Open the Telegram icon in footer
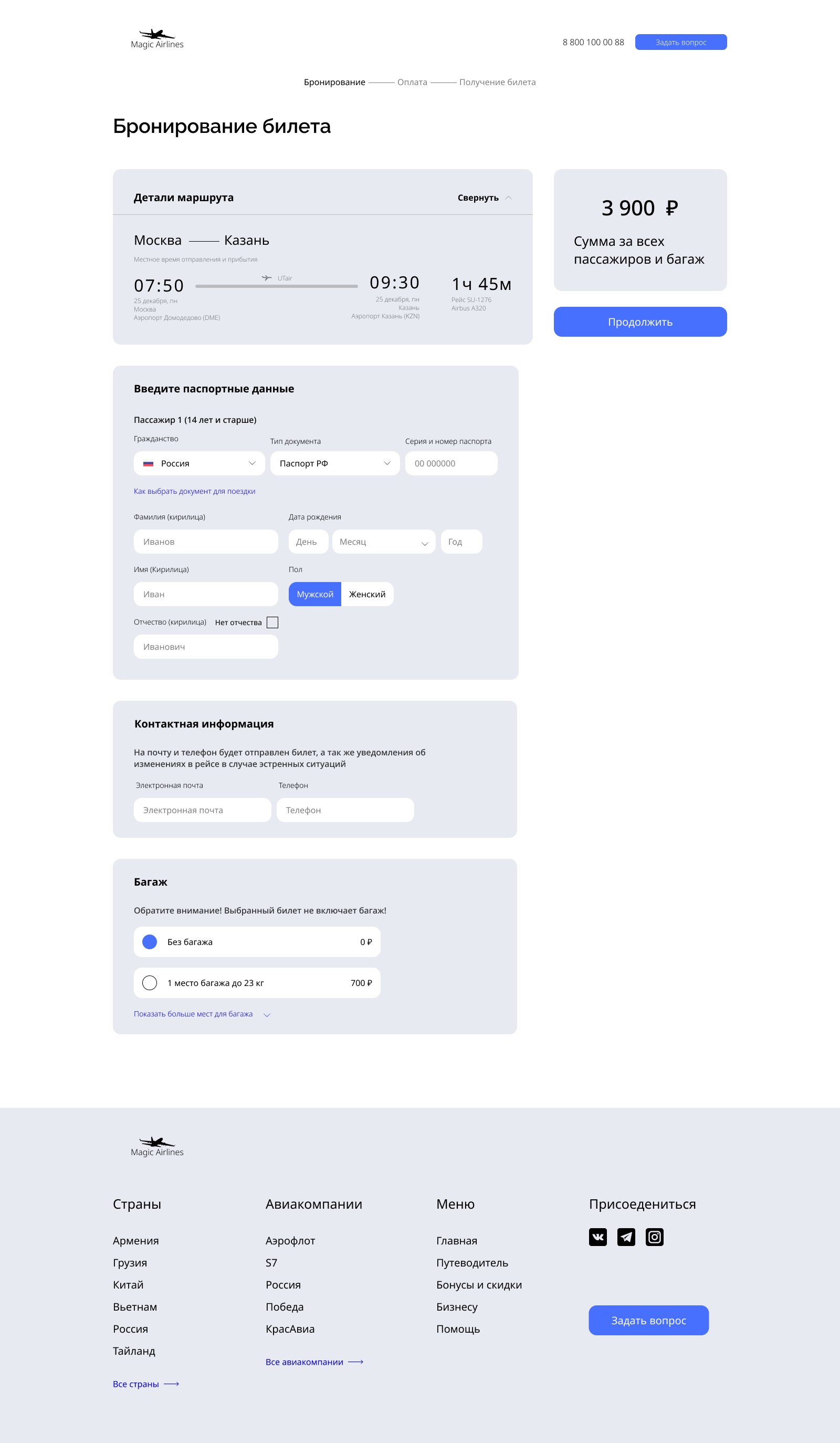This screenshot has width=840, height=1443. point(626,1237)
